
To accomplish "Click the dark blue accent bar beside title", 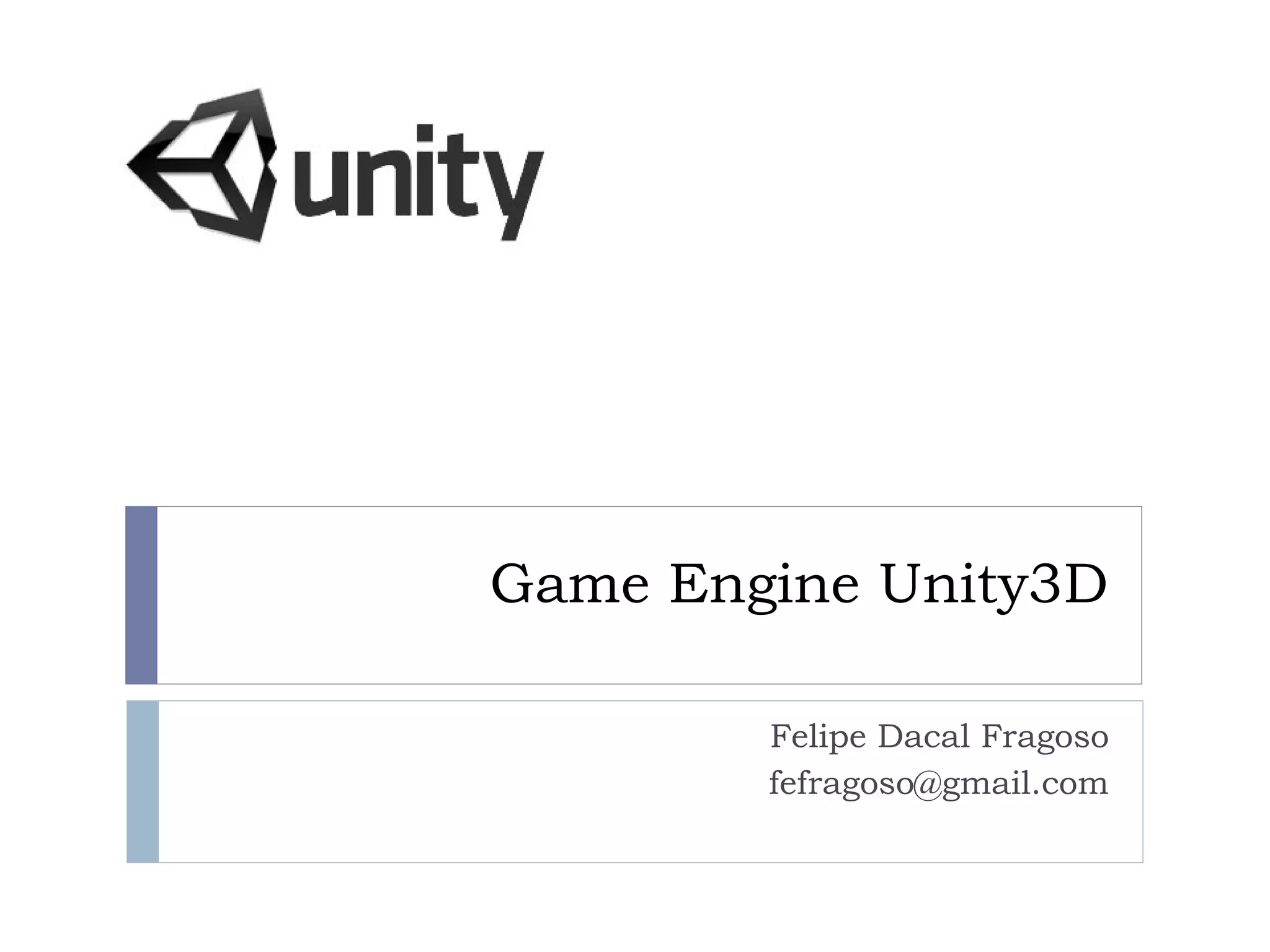I will coord(141,595).
